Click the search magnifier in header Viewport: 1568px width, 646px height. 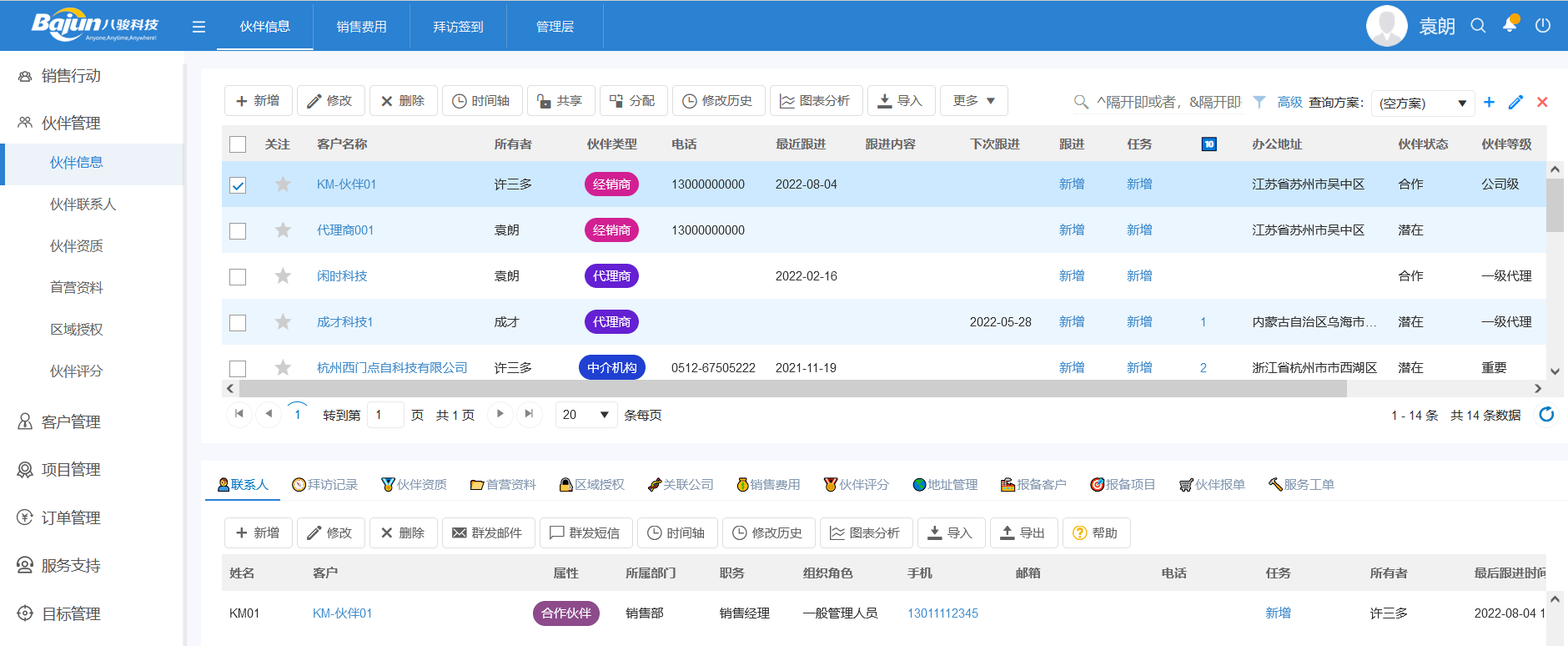(1478, 26)
